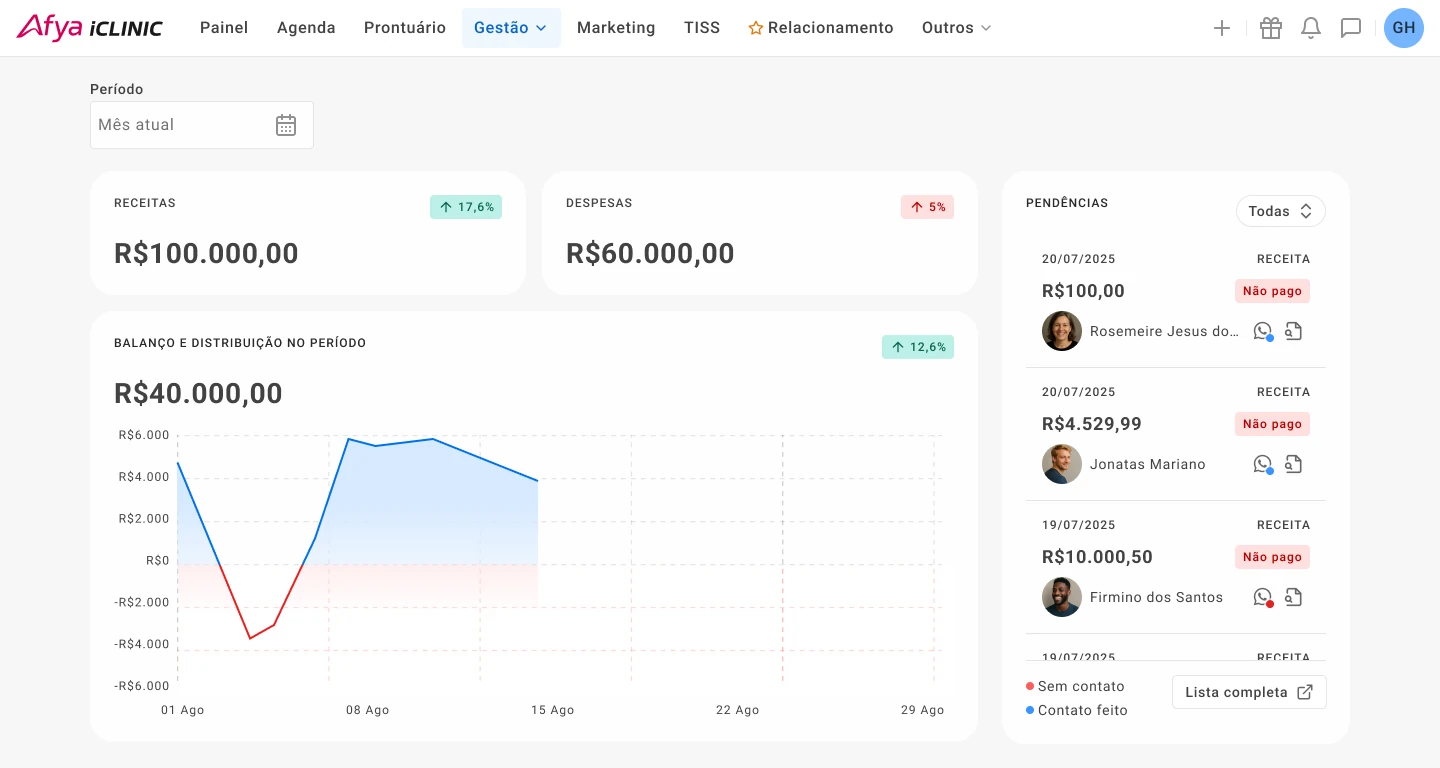The height and width of the screenshot is (768, 1440).
Task: Select the TISS menu item
Action: (x=702, y=28)
